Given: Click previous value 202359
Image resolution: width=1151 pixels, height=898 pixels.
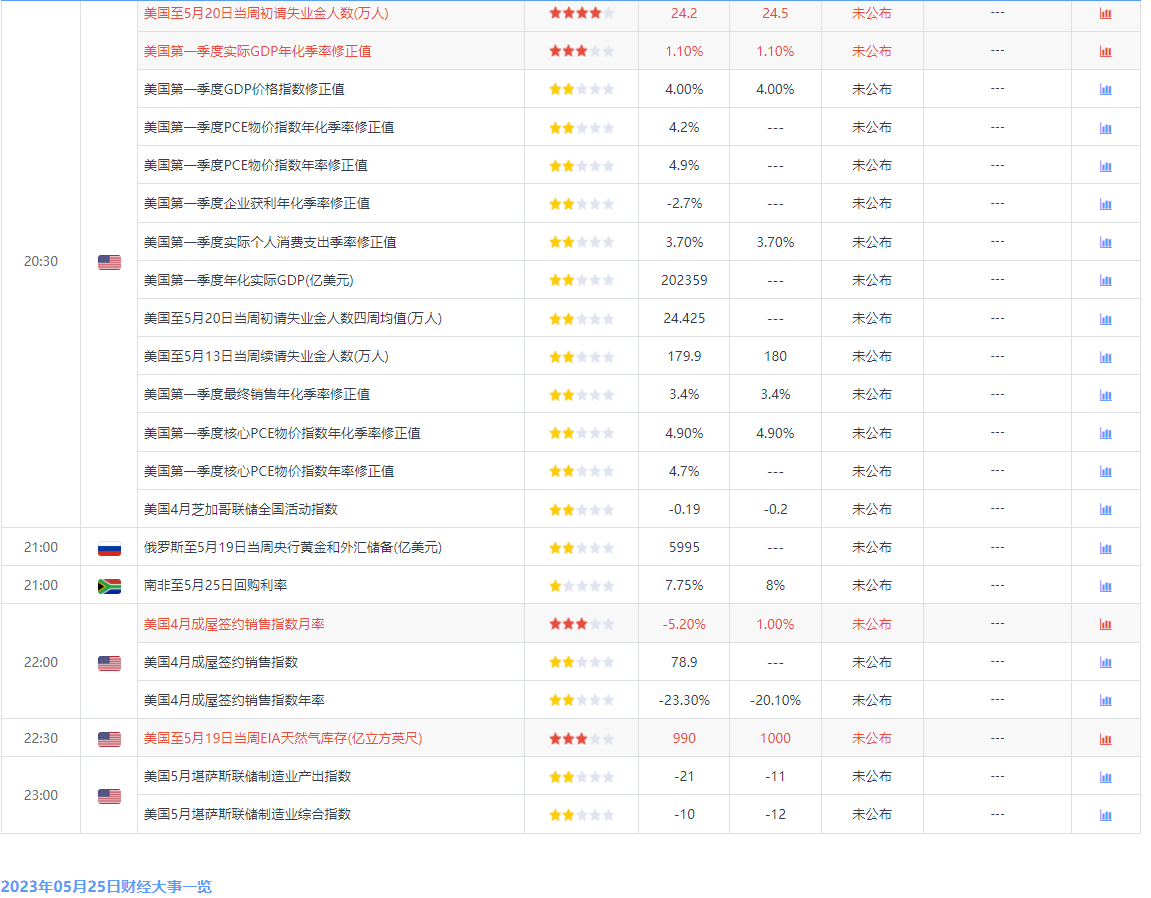Looking at the screenshot, I should pos(684,280).
